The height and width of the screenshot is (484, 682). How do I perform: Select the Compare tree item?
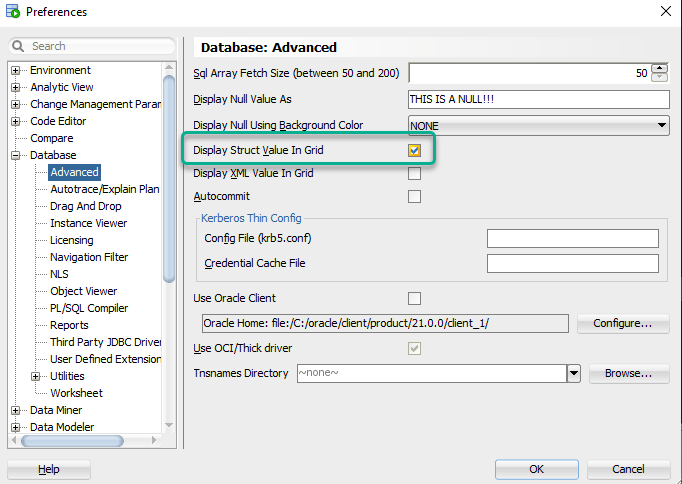(x=52, y=138)
